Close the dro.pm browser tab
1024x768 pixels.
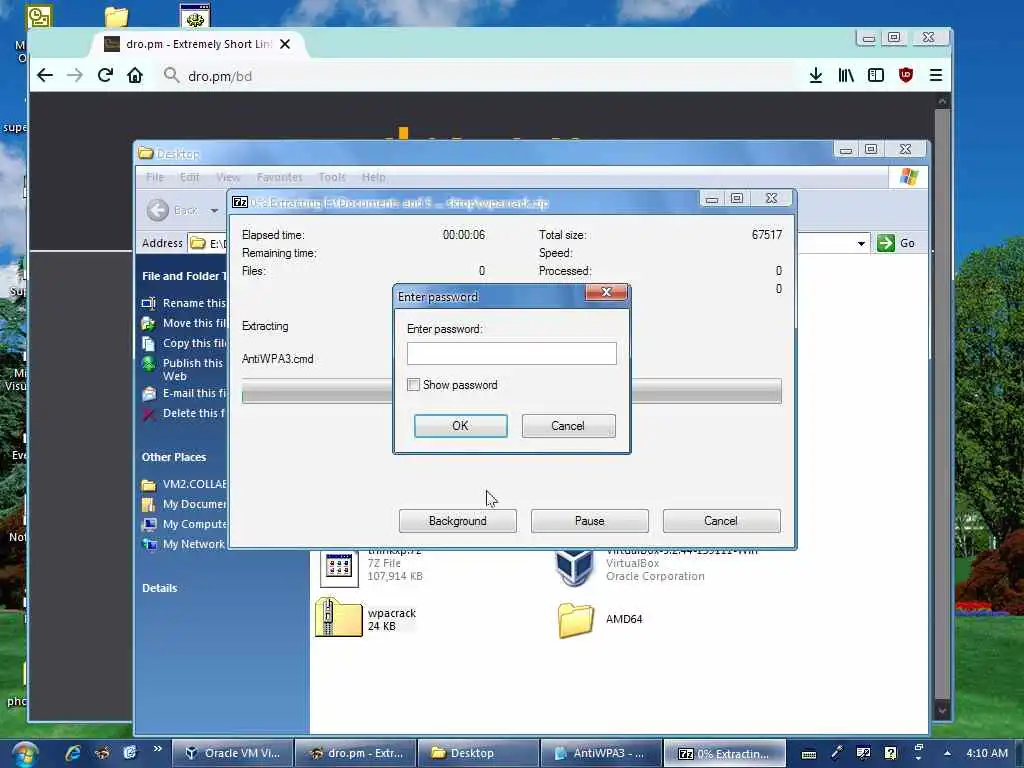click(x=285, y=44)
